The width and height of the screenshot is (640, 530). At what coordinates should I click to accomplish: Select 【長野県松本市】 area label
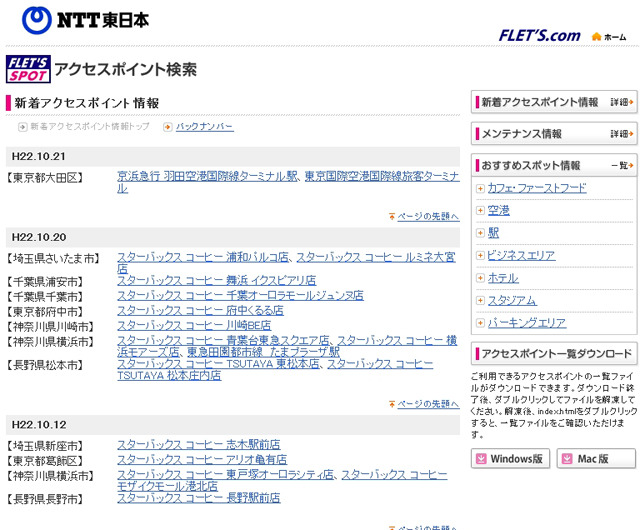click(x=45, y=365)
